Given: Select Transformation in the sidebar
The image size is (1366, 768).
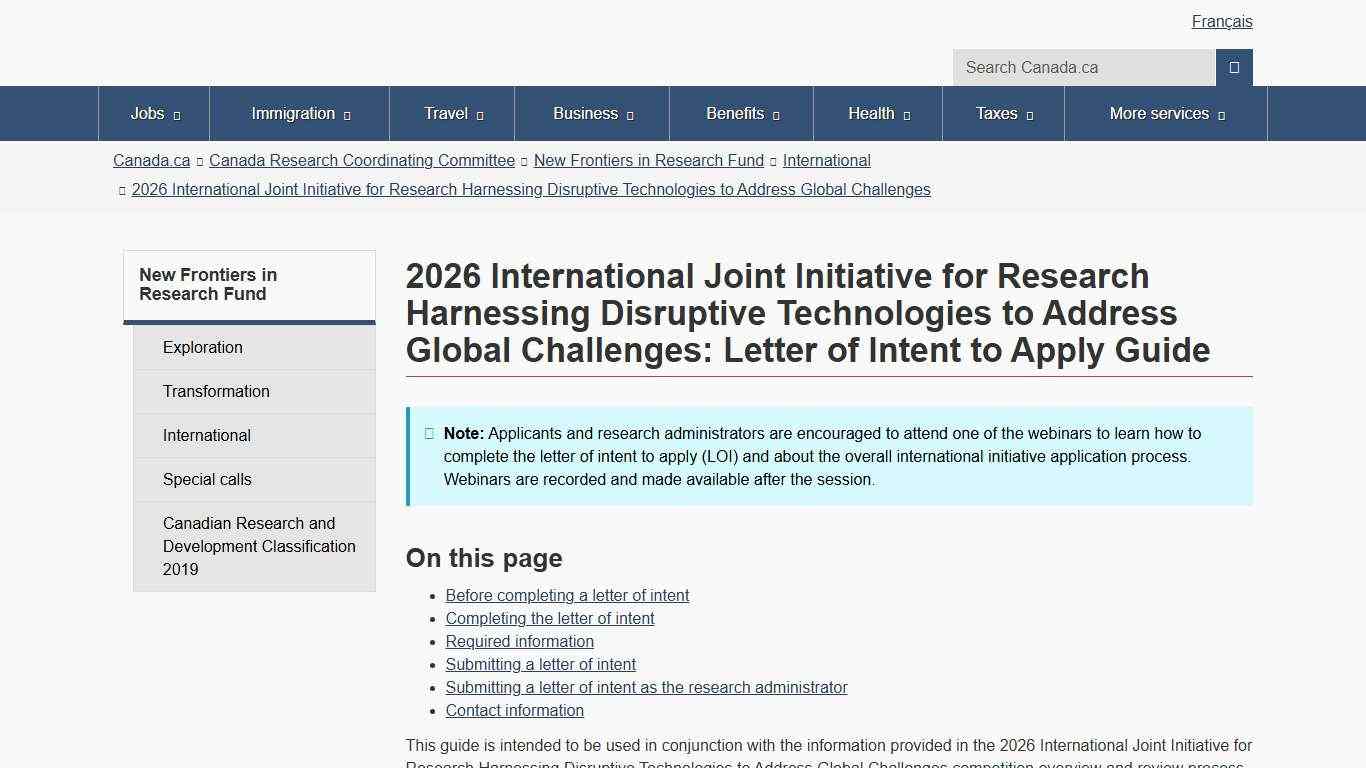Looking at the screenshot, I should click(x=216, y=391).
